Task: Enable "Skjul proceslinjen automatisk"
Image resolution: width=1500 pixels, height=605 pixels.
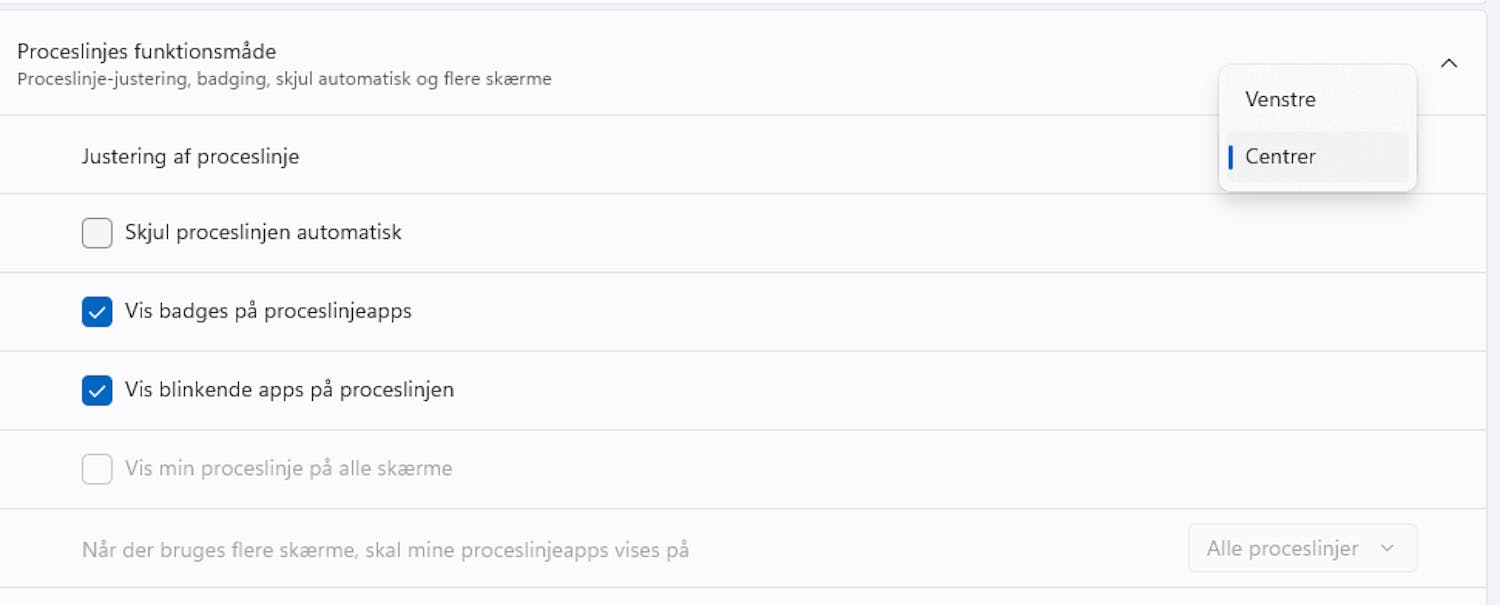Action: click(x=96, y=232)
